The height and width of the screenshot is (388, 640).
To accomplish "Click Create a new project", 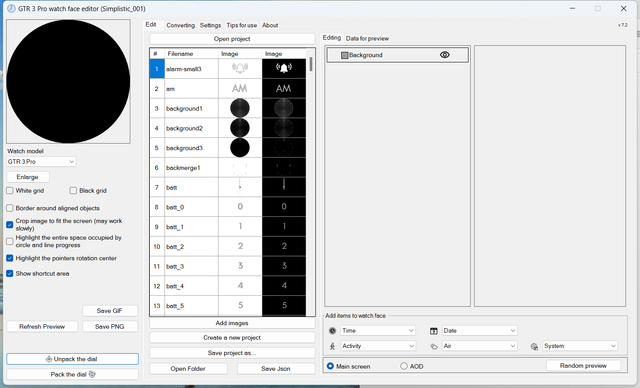I will pos(232,338).
